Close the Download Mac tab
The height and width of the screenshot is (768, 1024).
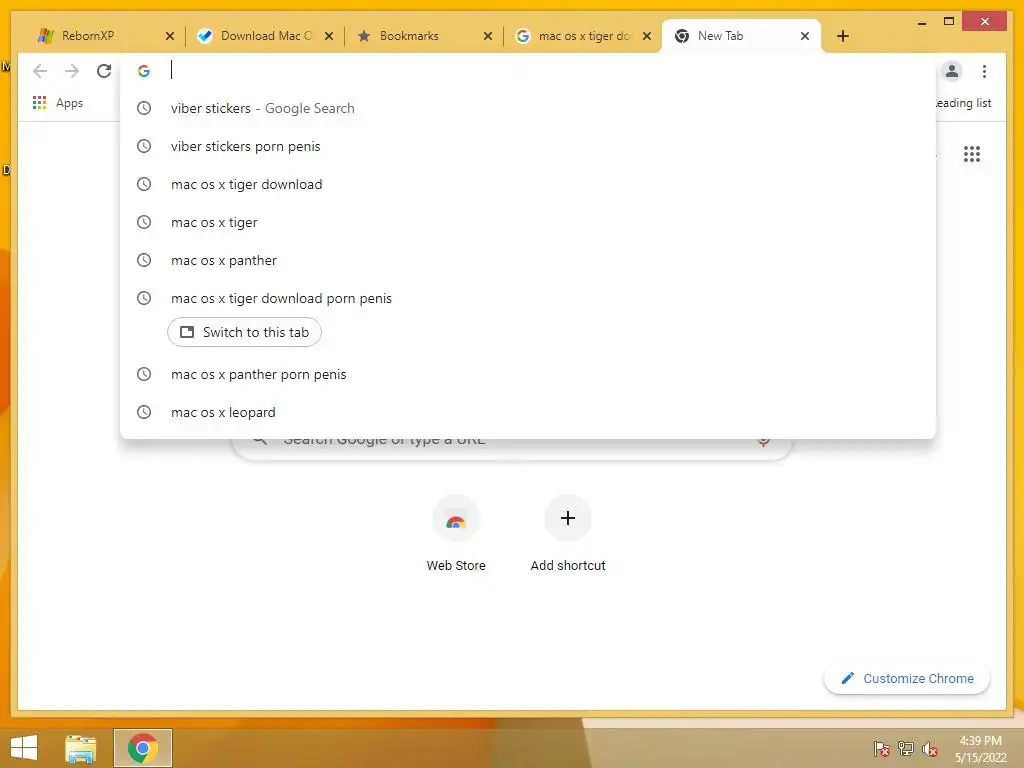click(x=329, y=36)
